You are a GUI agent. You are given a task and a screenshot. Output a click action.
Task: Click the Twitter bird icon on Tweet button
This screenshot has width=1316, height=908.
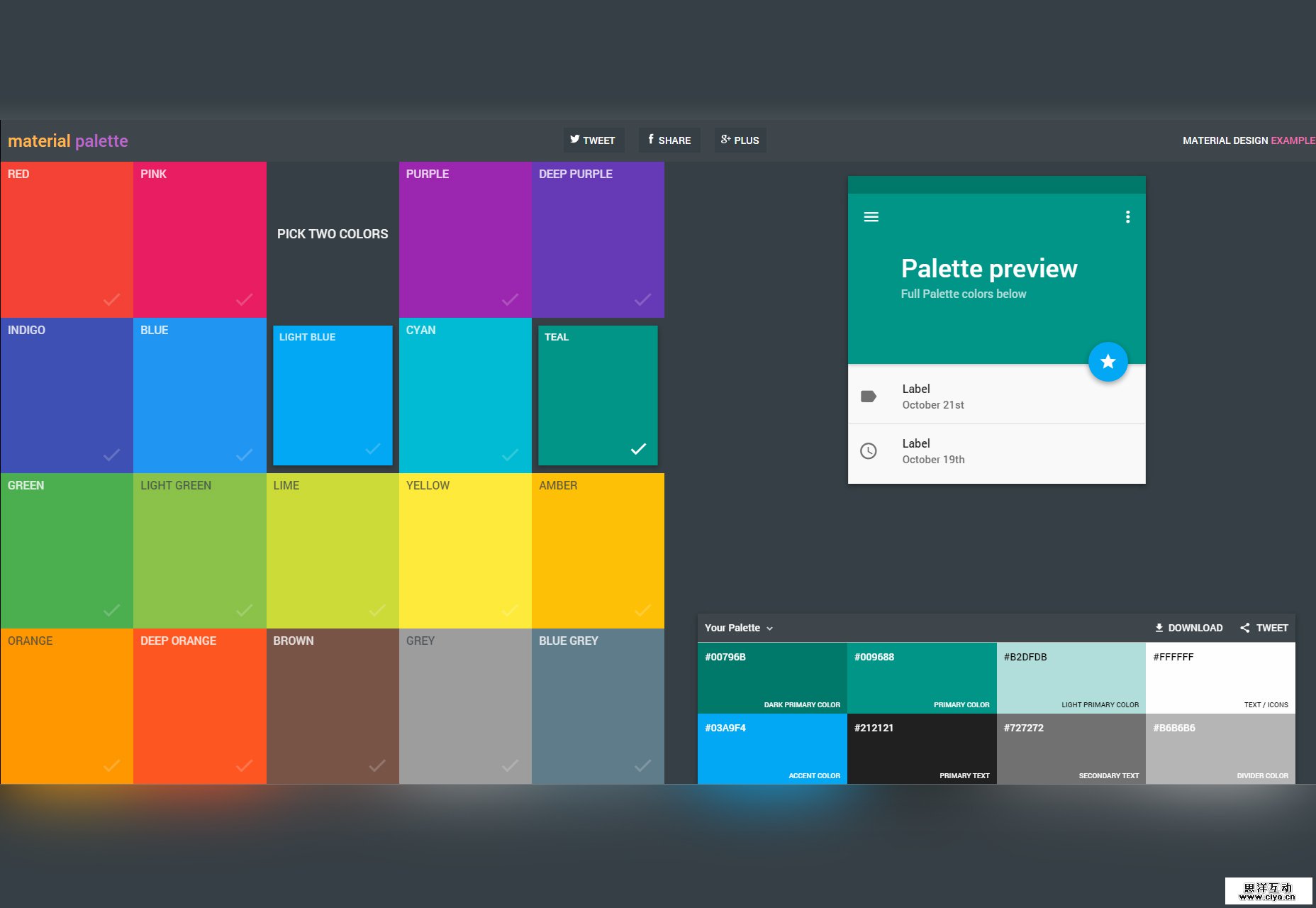tap(575, 140)
